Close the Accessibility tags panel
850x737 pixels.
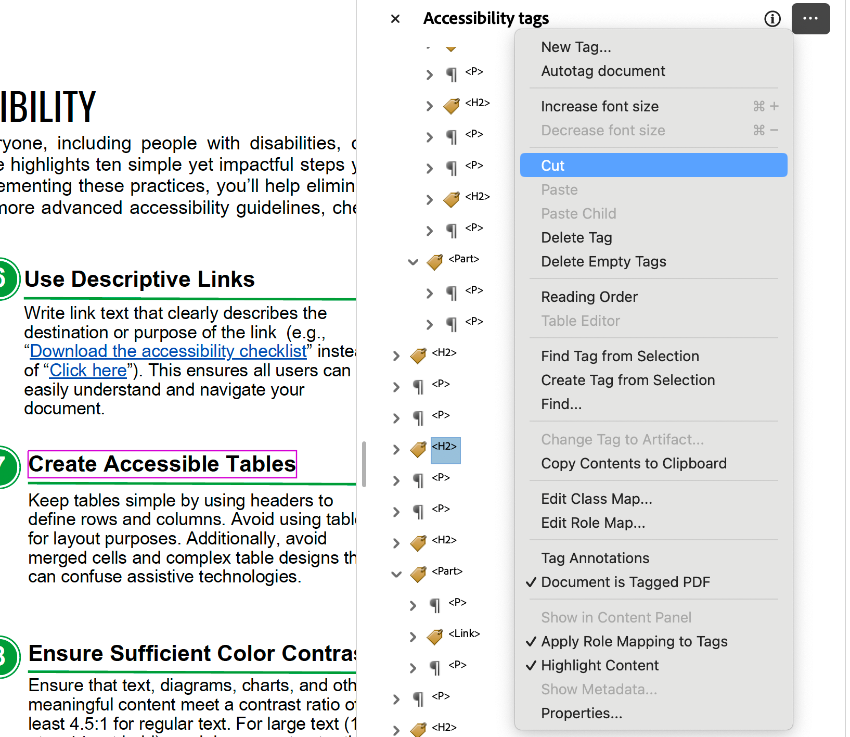[x=395, y=18]
